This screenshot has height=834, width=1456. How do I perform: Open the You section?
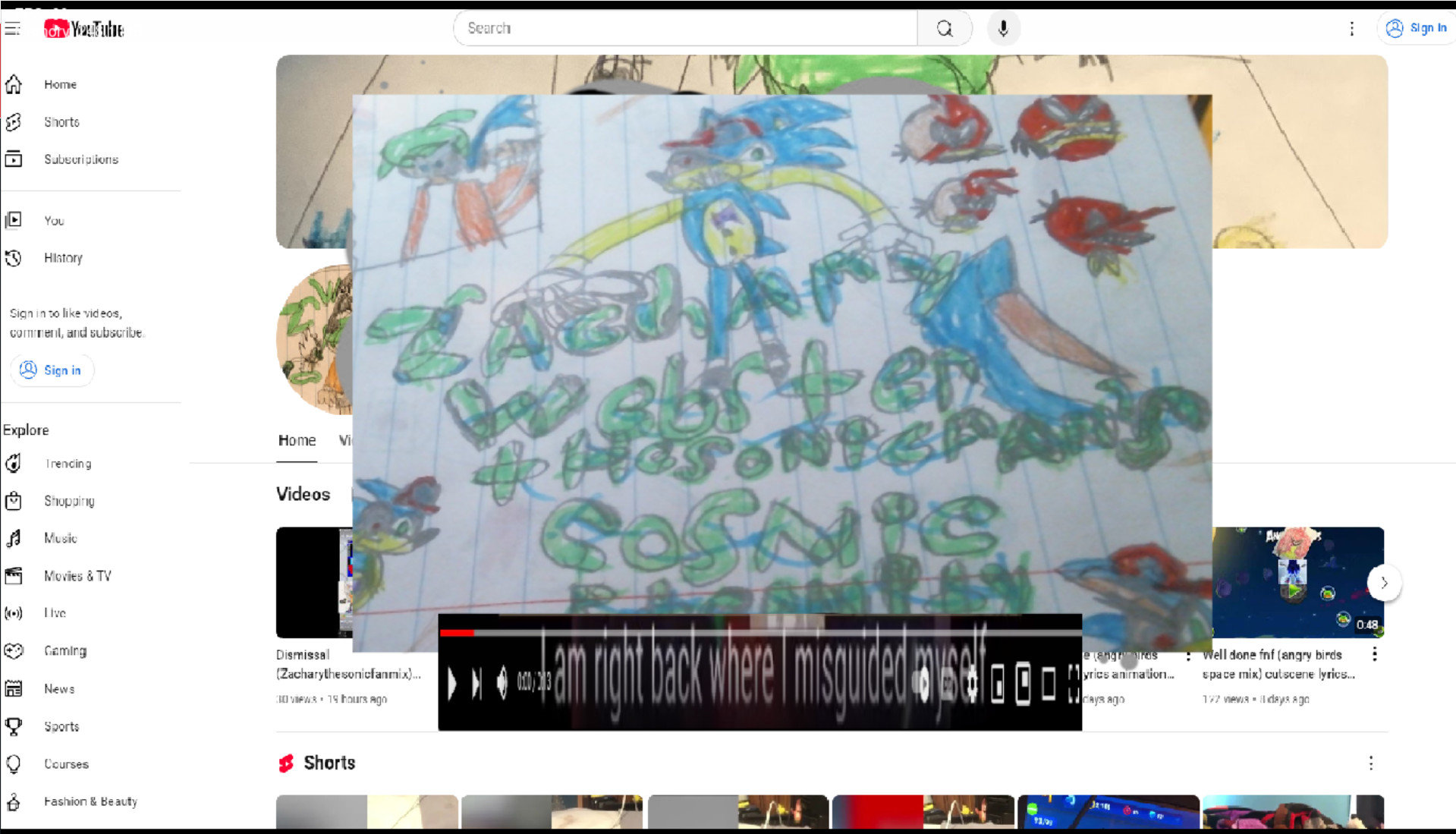54,221
